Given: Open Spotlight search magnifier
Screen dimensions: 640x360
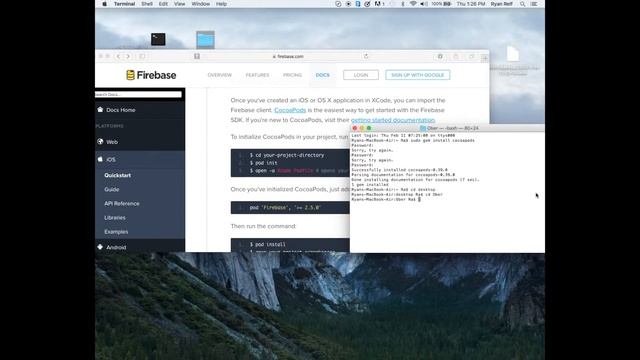Looking at the screenshot, I should point(522,4).
